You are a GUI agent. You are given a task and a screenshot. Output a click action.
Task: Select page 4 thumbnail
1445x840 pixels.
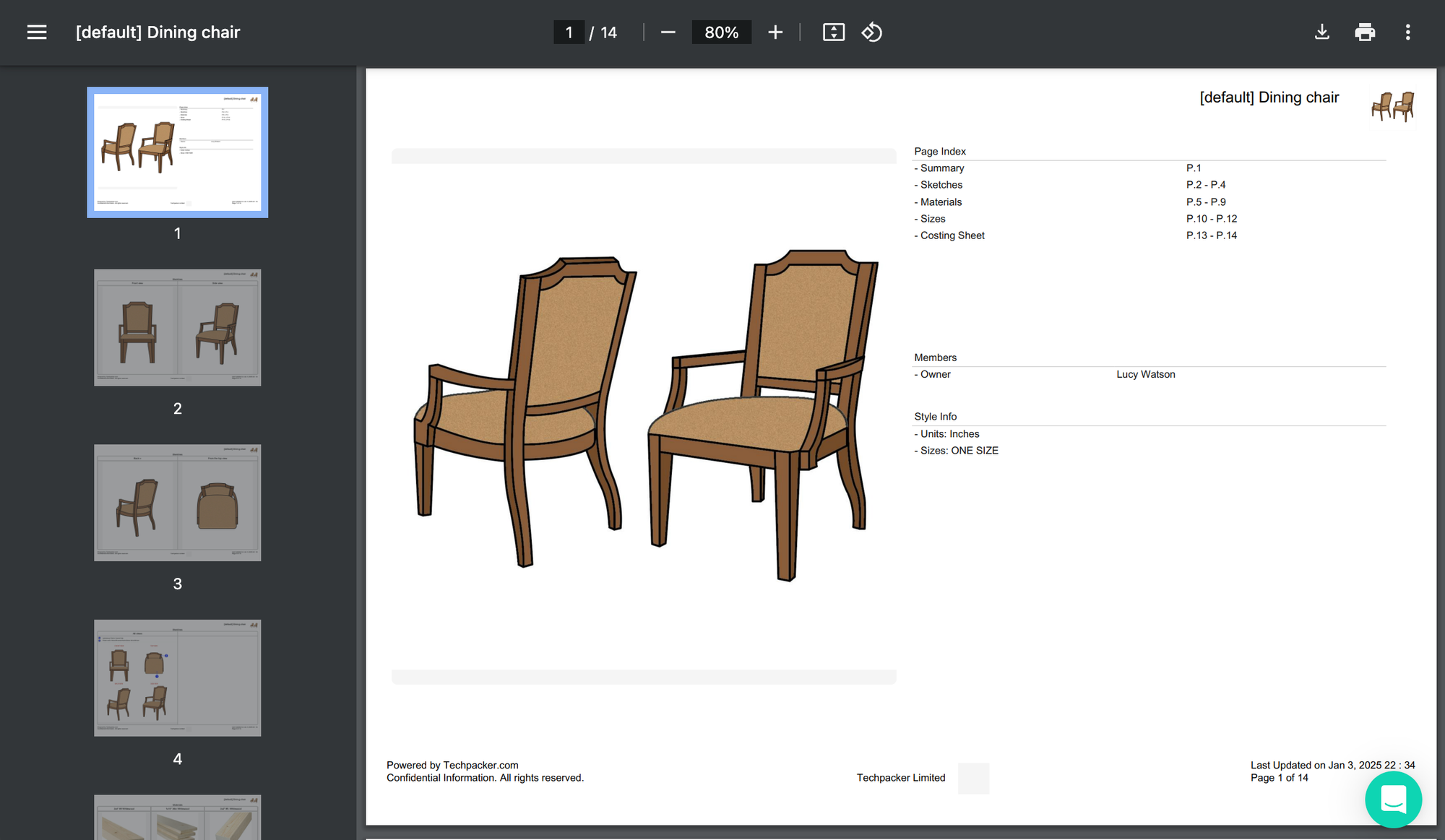(x=178, y=677)
